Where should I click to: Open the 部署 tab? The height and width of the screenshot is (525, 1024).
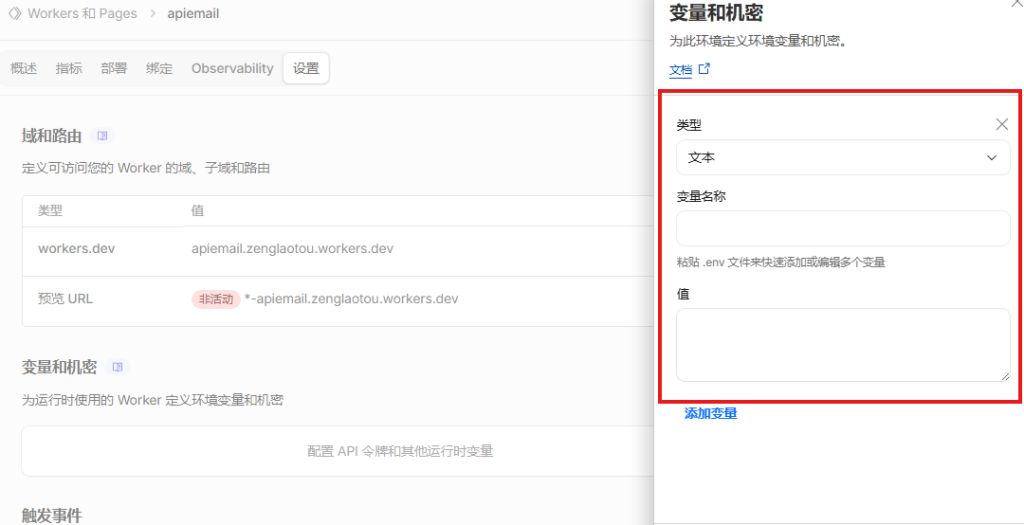pos(114,69)
